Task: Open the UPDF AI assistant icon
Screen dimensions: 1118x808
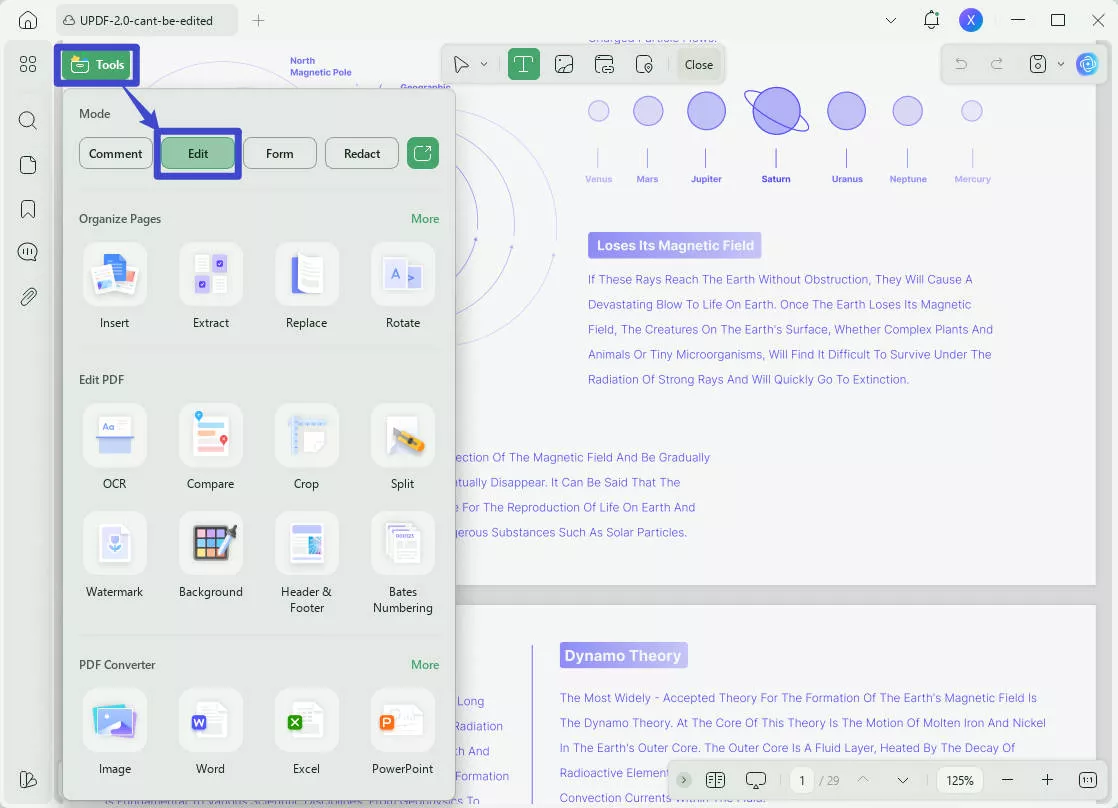Action: tap(1087, 64)
